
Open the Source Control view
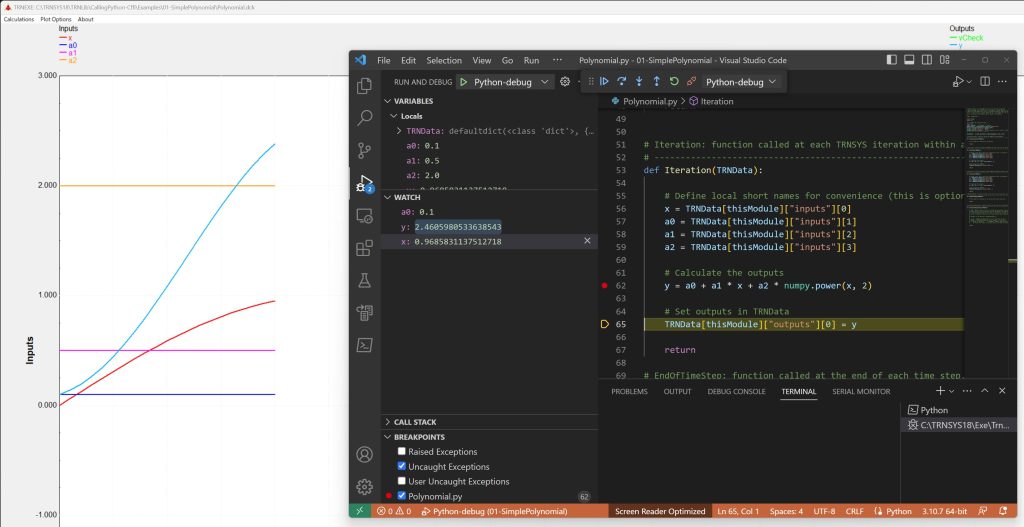coord(365,151)
